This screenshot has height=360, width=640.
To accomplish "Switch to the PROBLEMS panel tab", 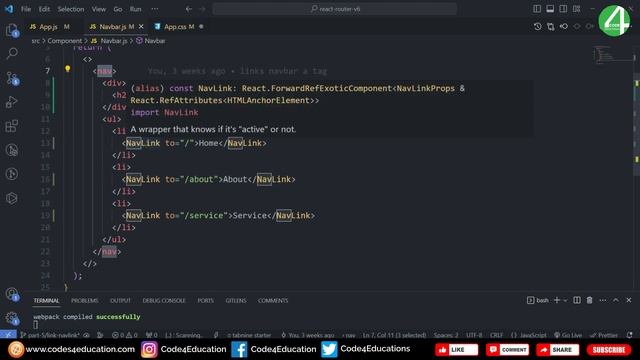I will tap(84, 300).
